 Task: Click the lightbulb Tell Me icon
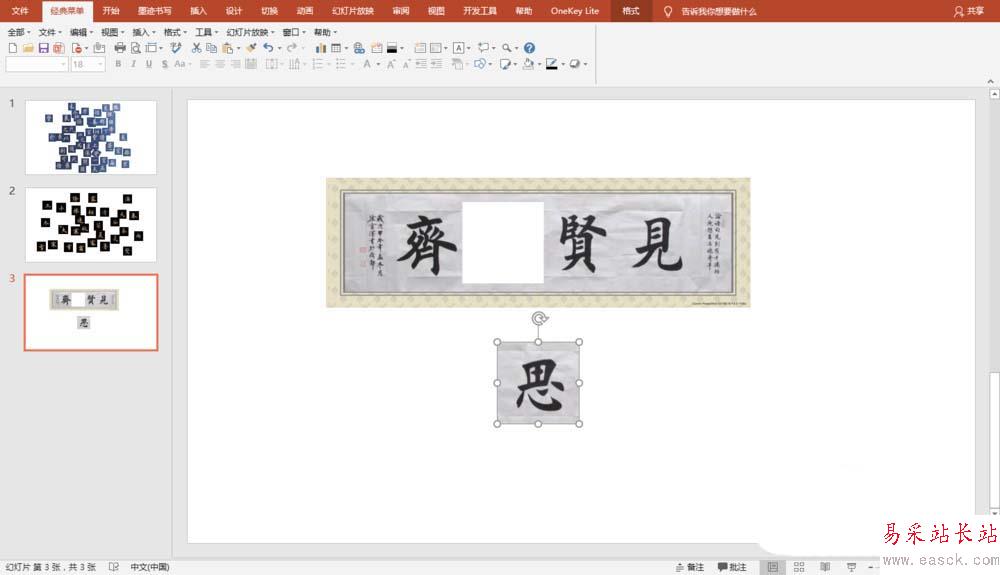pyautogui.click(x=668, y=11)
